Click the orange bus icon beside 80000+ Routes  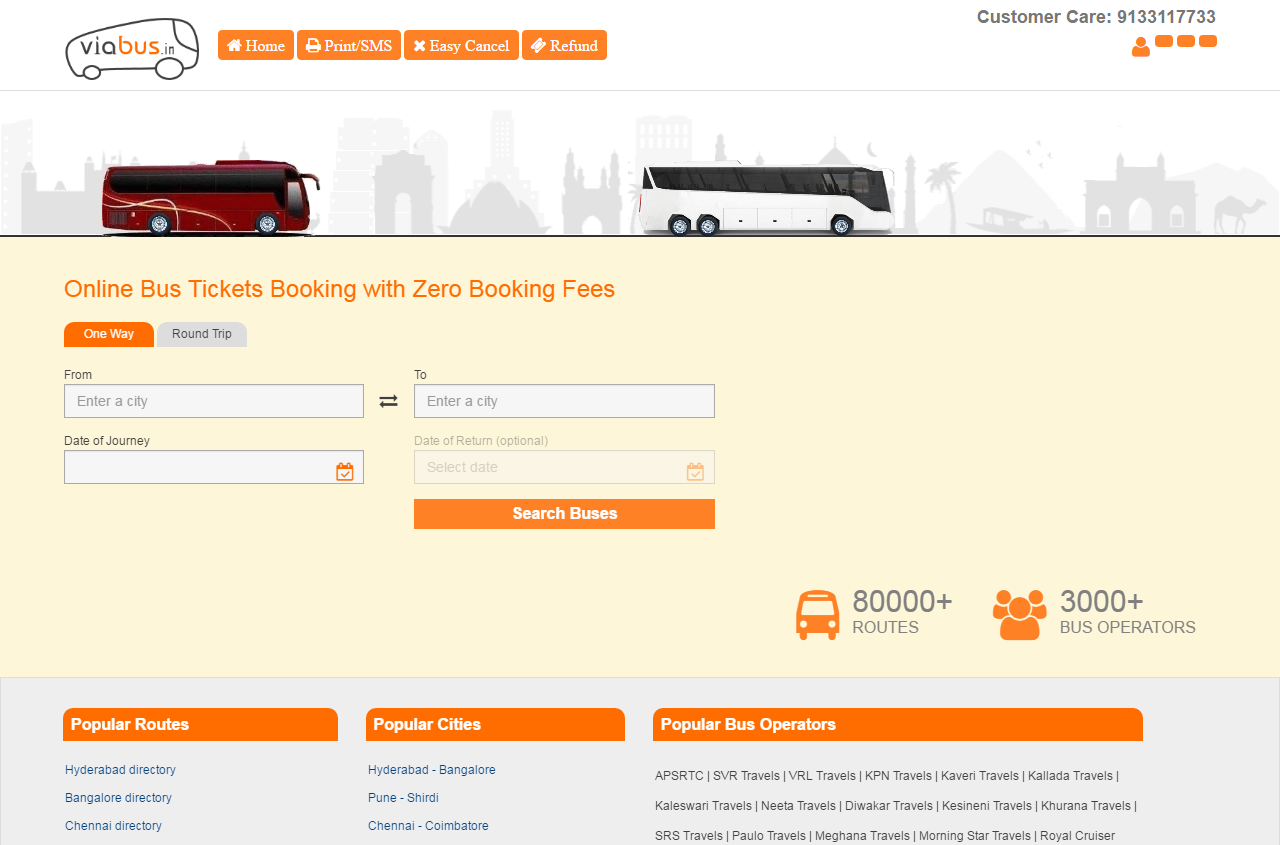pos(818,615)
